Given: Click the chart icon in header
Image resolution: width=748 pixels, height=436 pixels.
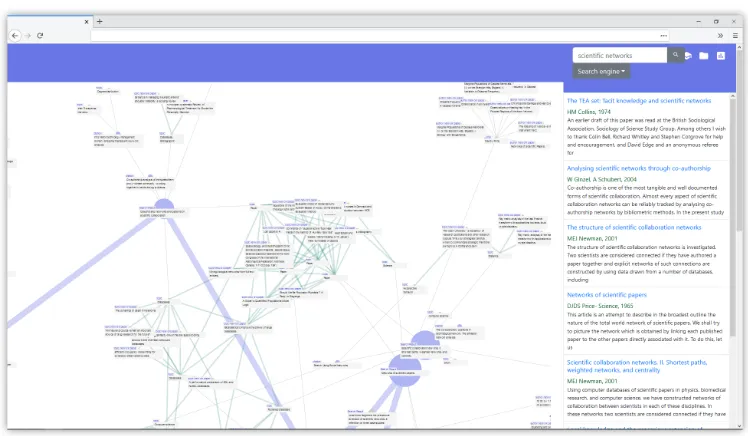Looking at the screenshot, I should click(721, 56).
